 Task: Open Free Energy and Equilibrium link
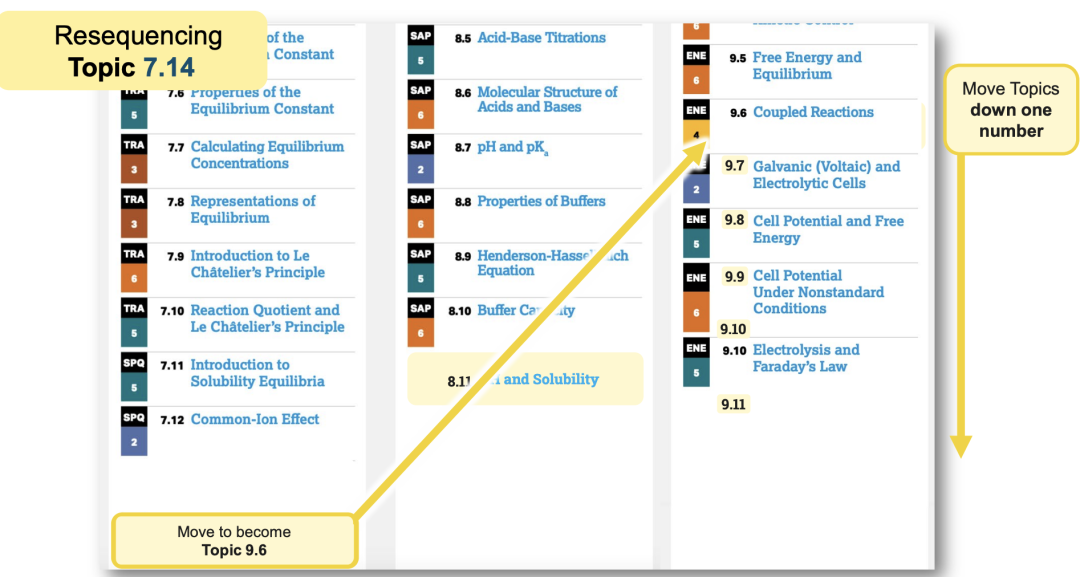807,65
